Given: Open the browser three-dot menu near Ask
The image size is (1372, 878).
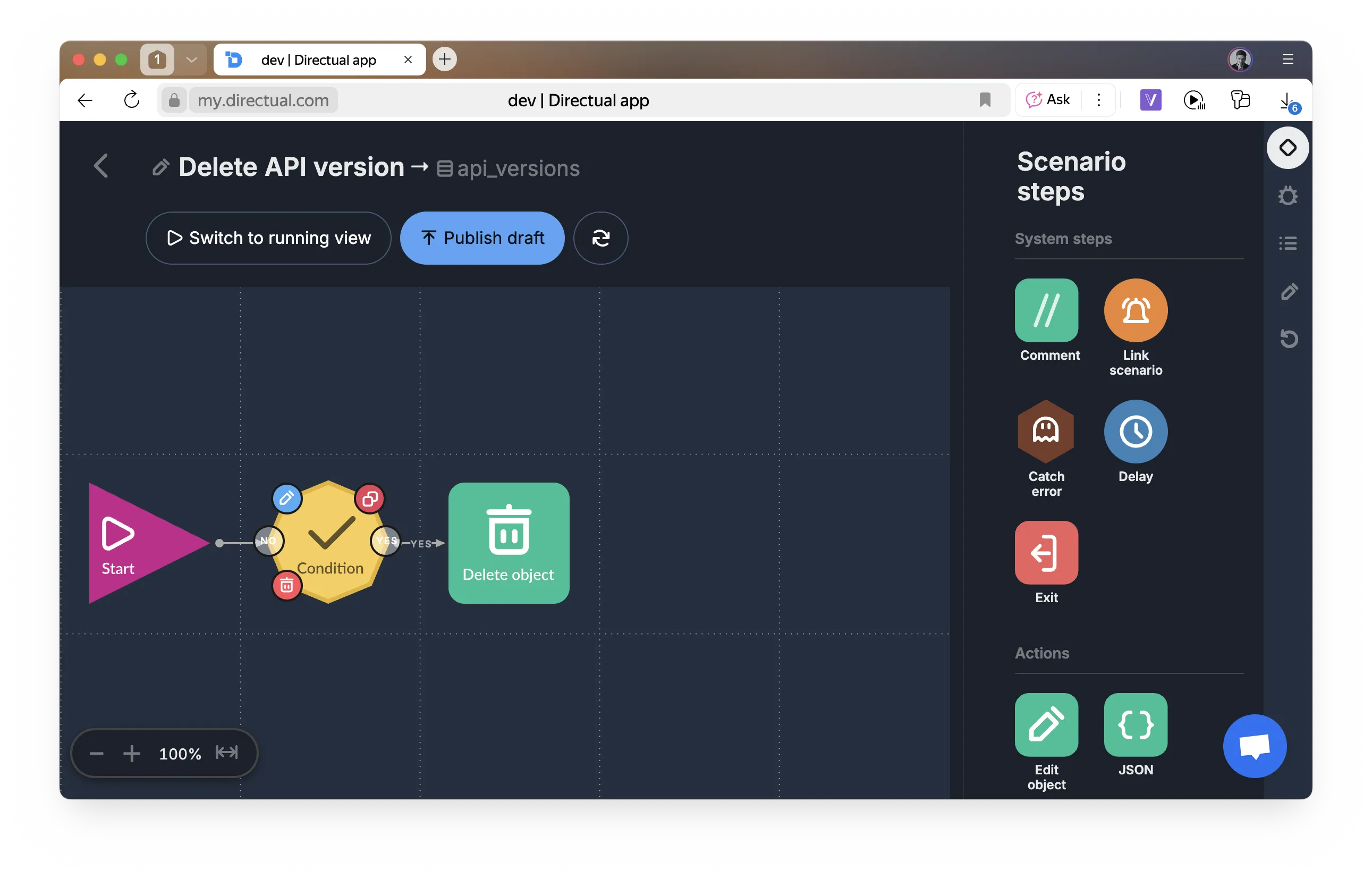Looking at the screenshot, I should tap(1098, 100).
